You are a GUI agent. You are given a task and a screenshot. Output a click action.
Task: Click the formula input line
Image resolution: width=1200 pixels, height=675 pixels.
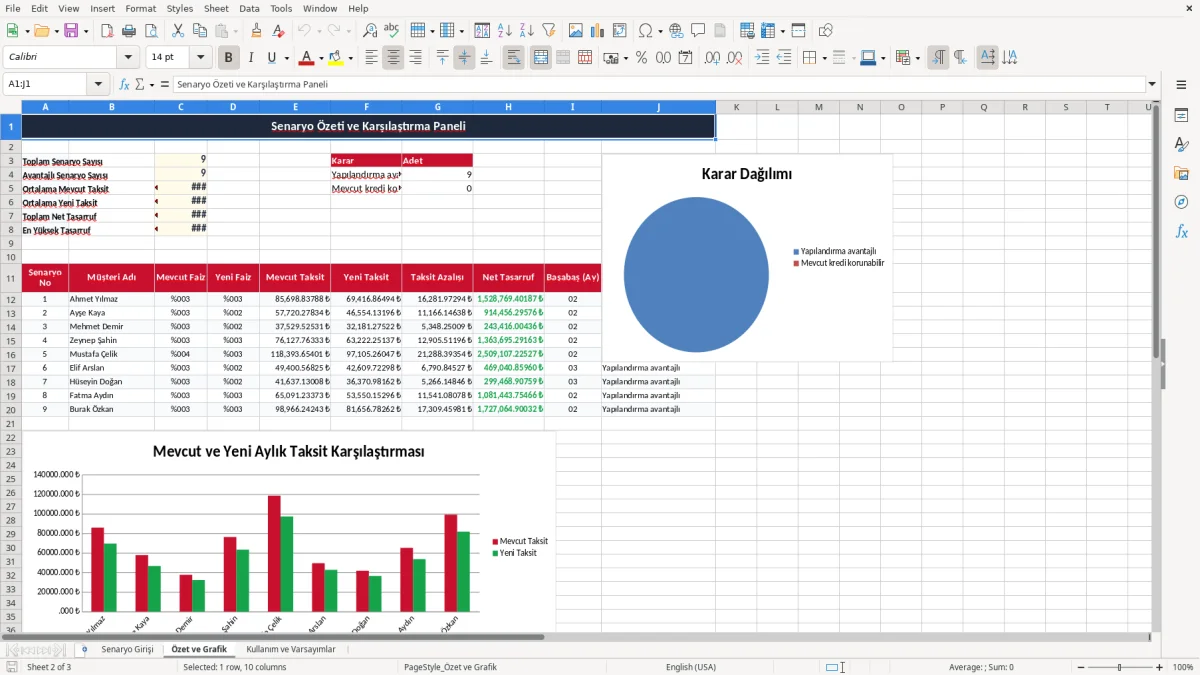(x=658, y=85)
